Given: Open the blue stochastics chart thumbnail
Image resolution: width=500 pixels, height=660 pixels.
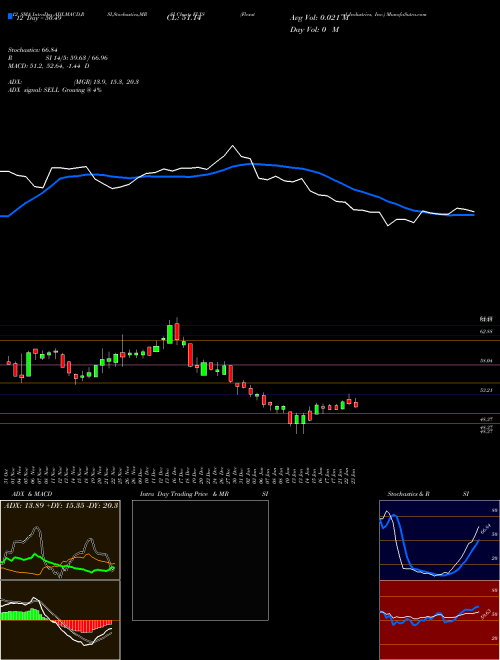Looking at the screenshot, I should pyautogui.click(x=439, y=540).
